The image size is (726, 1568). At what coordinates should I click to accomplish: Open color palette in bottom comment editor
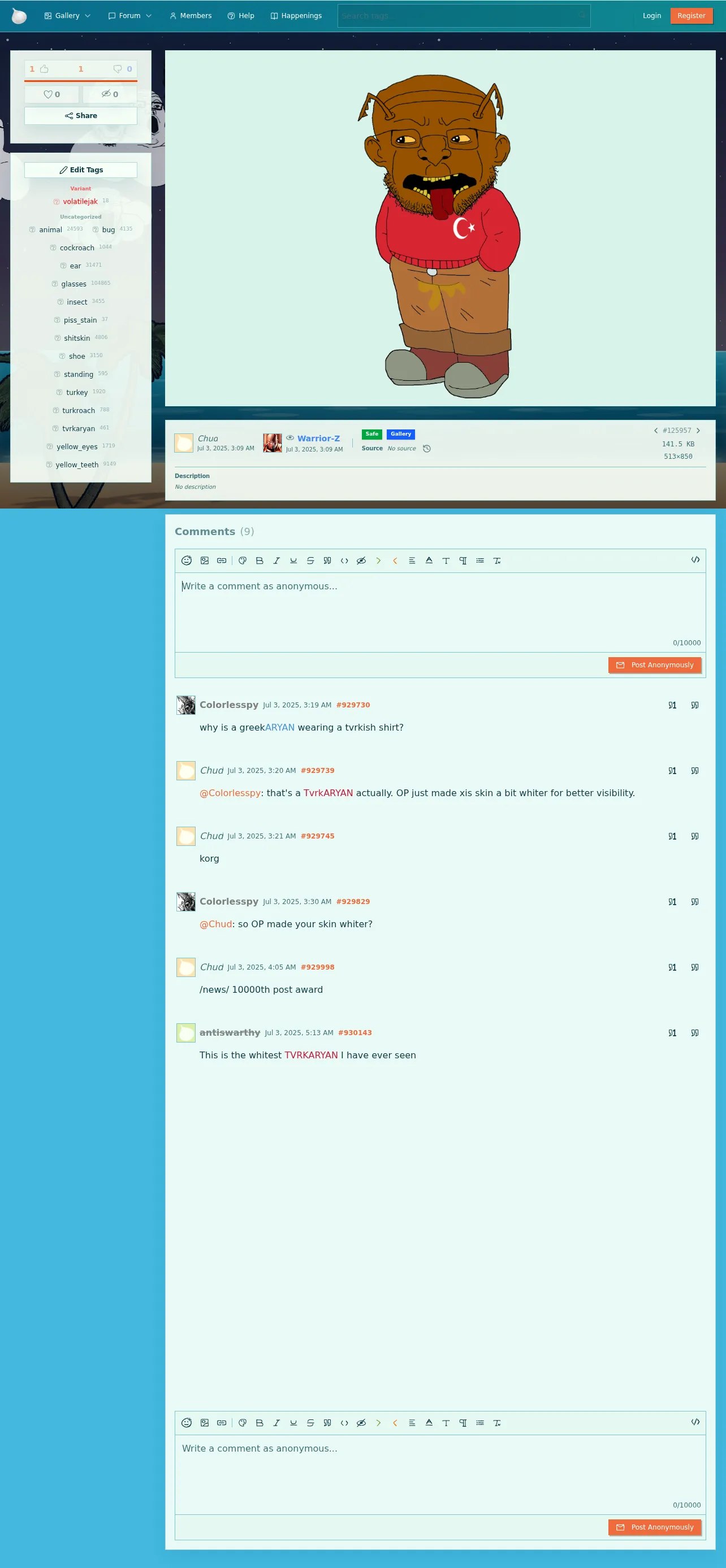243,1423
